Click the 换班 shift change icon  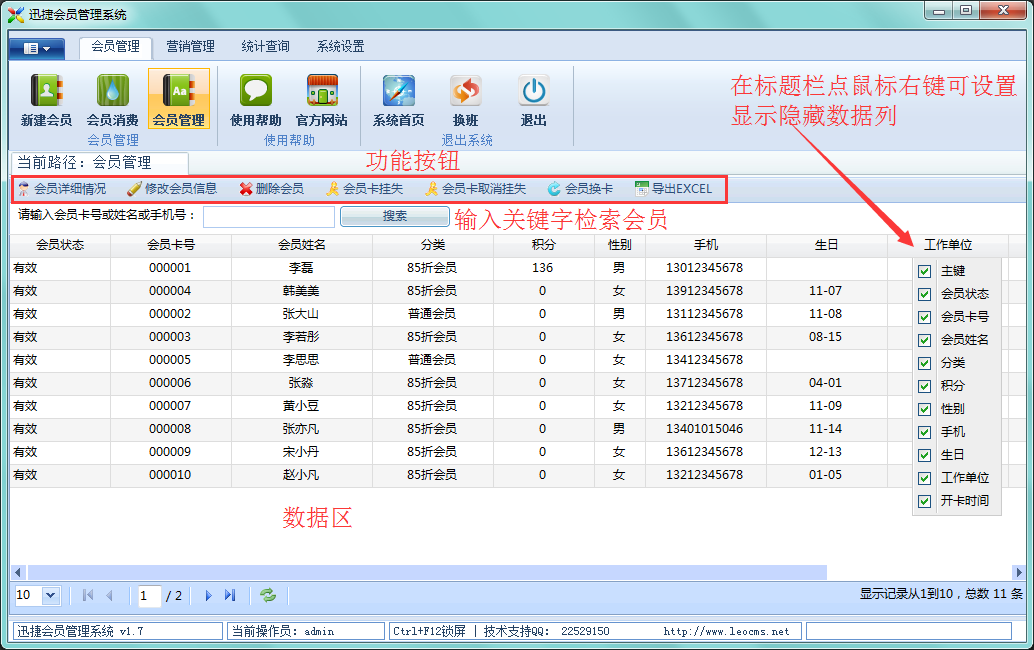[465, 91]
